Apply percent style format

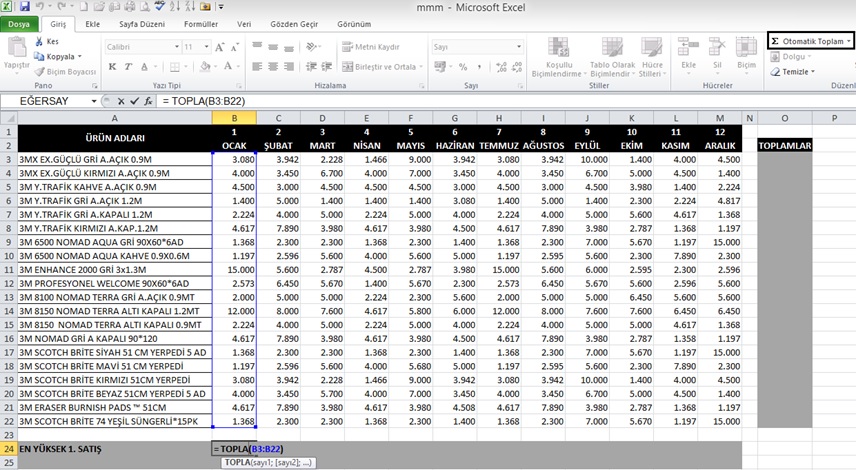[x=463, y=67]
